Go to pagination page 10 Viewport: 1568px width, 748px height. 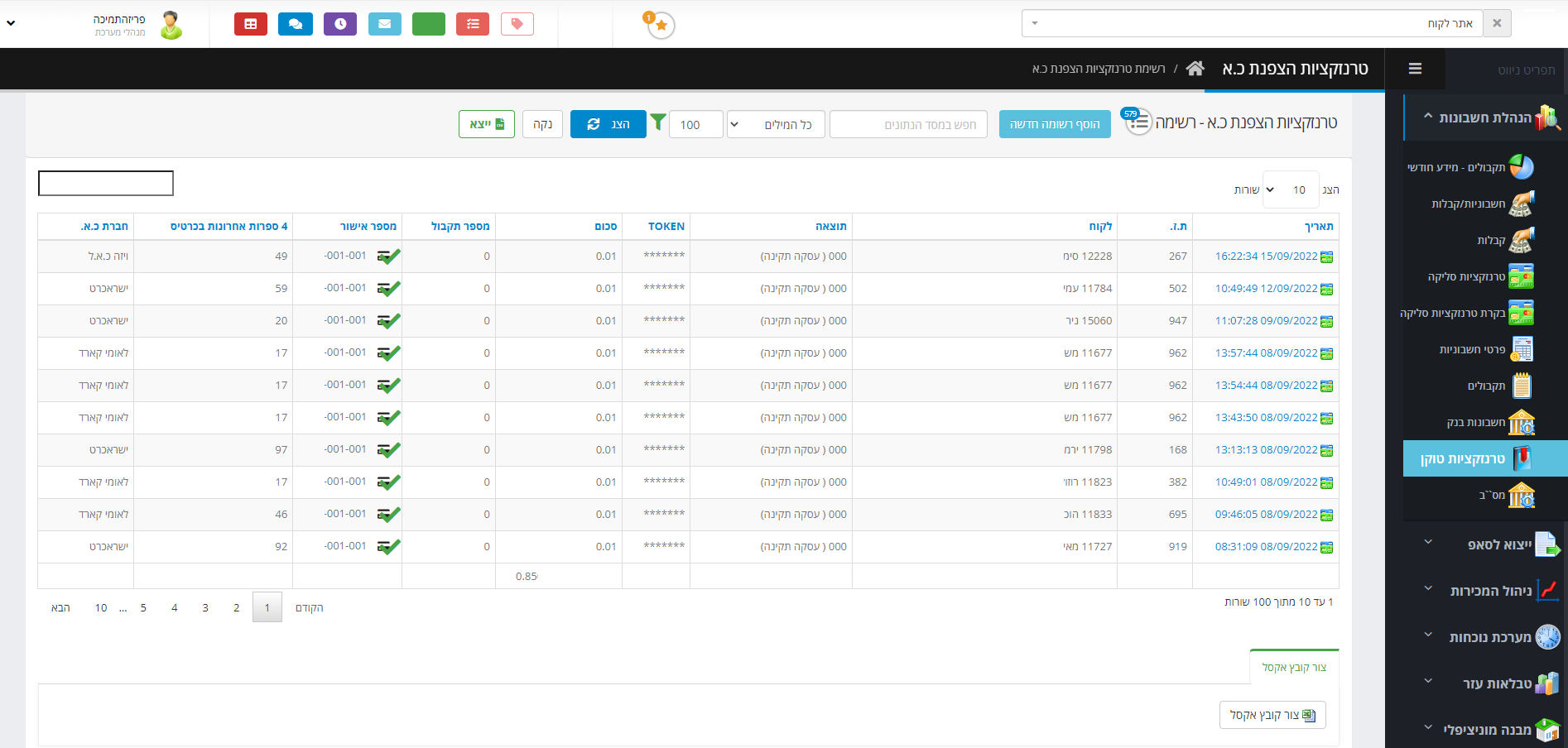click(x=101, y=607)
